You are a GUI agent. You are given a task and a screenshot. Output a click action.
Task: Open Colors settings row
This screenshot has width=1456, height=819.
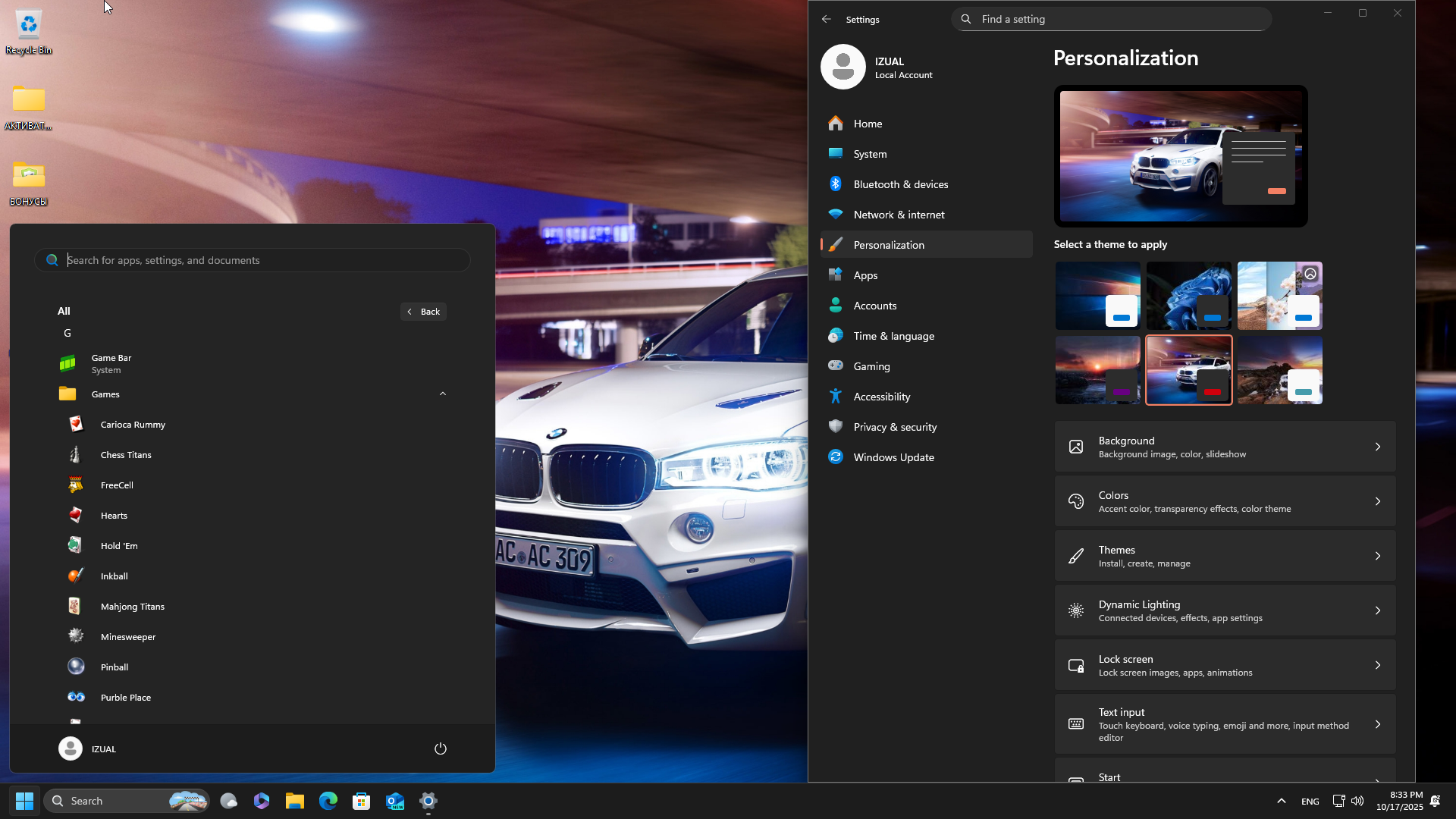[x=1224, y=501]
